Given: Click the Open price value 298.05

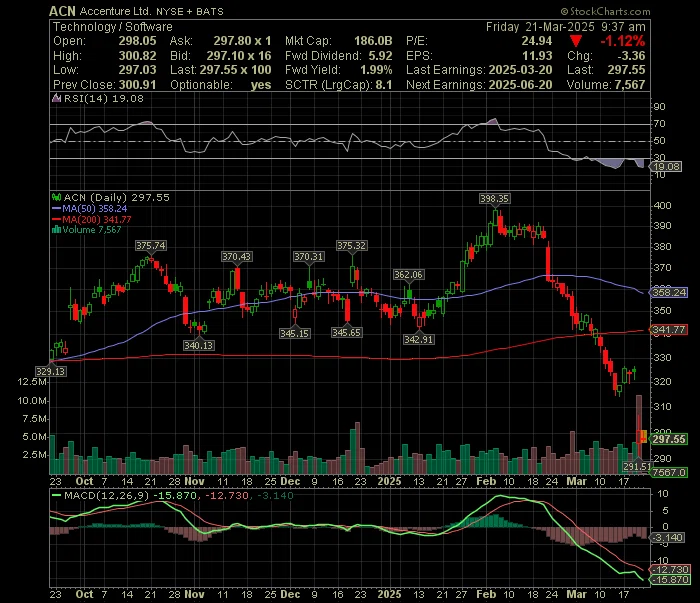Looking at the screenshot, I should tap(138, 41).
